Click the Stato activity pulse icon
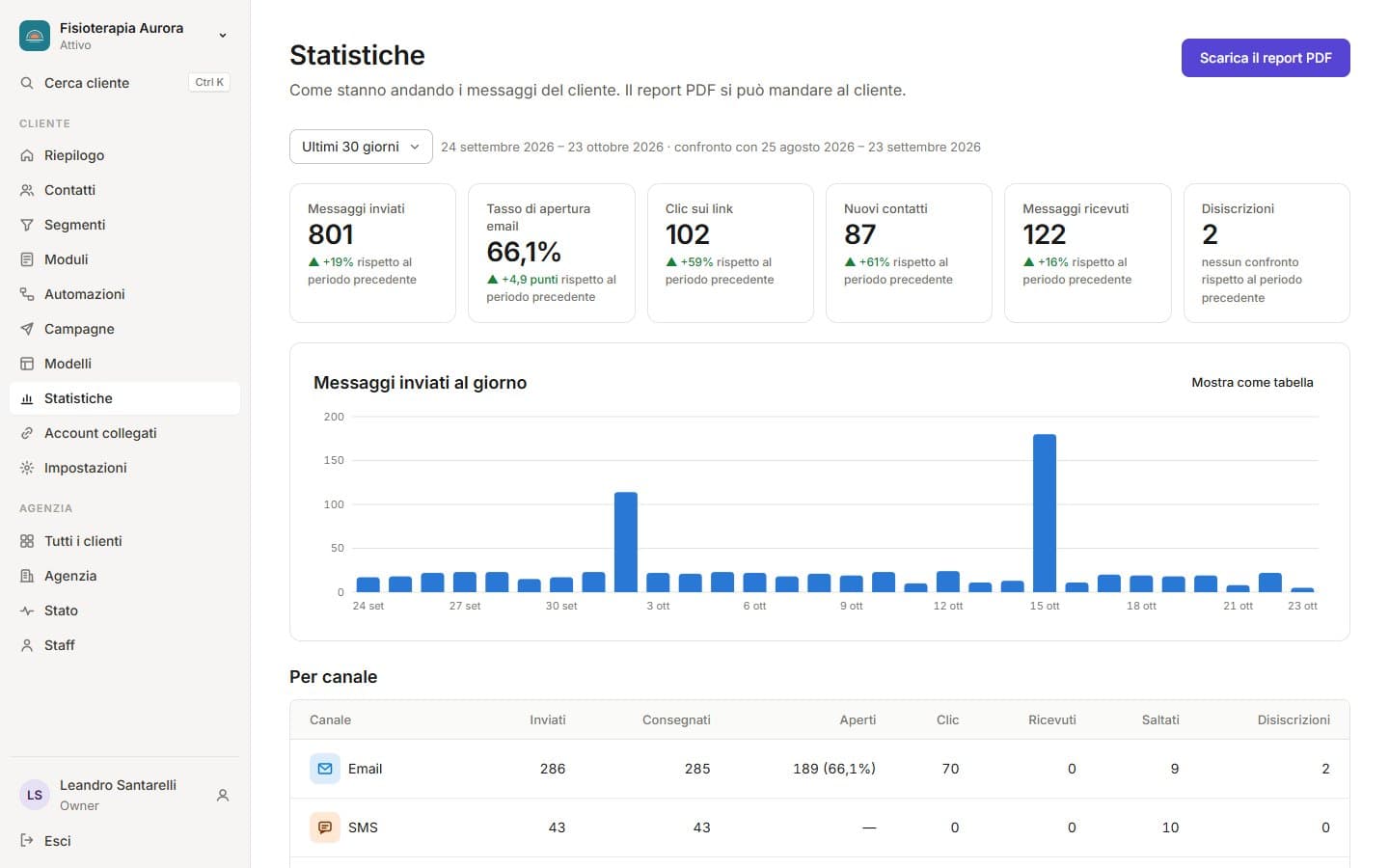This screenshot has width=1389, height=868. [27, 610]
